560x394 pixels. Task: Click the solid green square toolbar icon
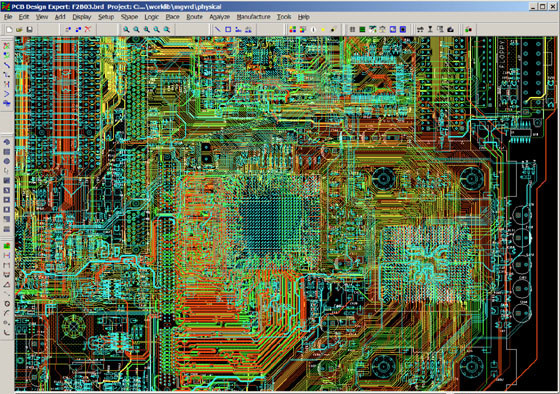click(362, 30)
